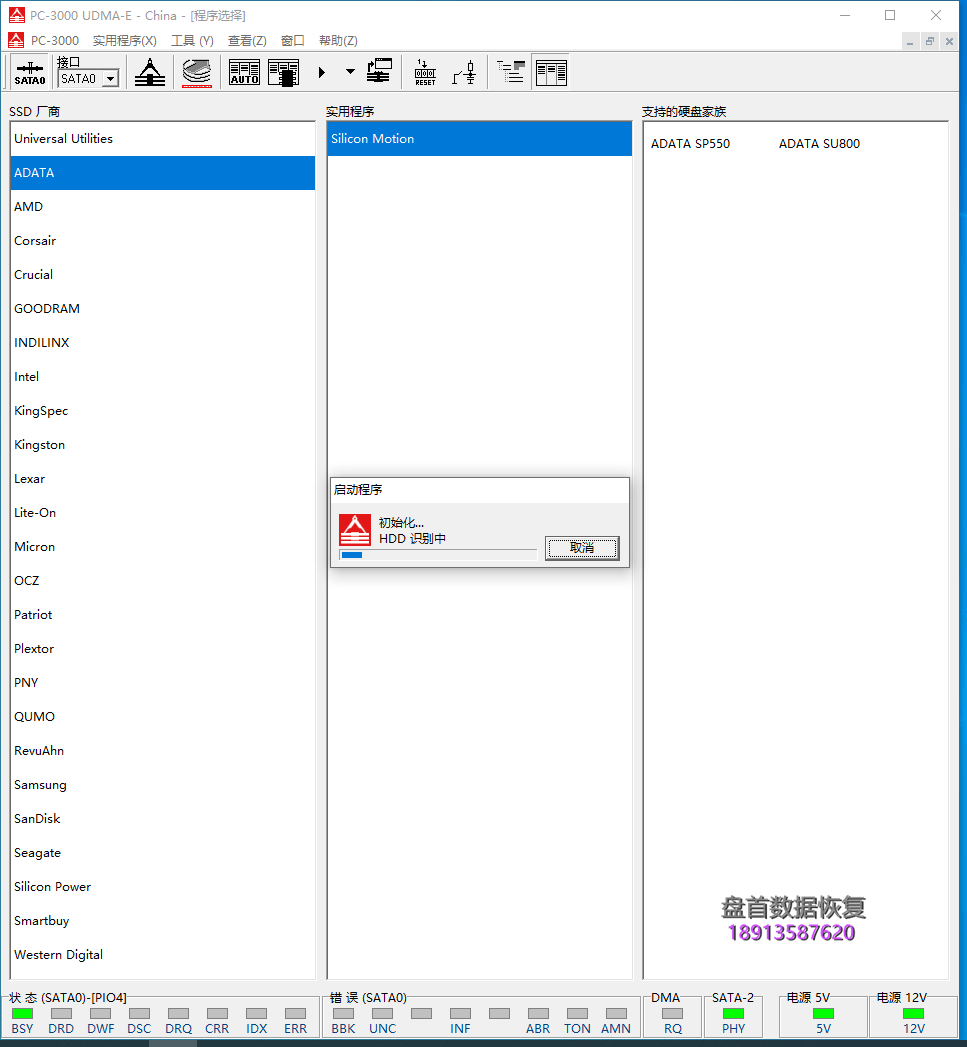
Task: Select Kingston vendor
Action: 163,445
